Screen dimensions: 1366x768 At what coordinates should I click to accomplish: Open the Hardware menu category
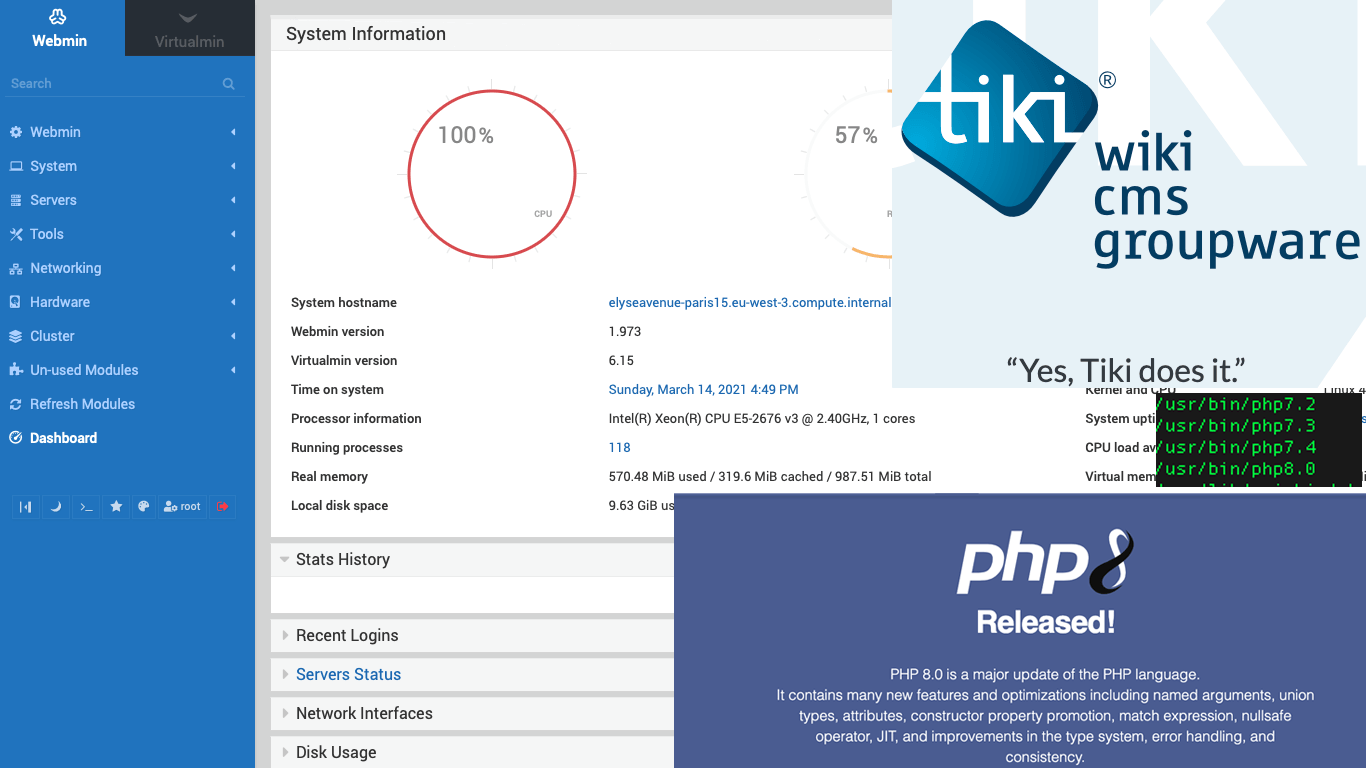(x=127, y=302)
